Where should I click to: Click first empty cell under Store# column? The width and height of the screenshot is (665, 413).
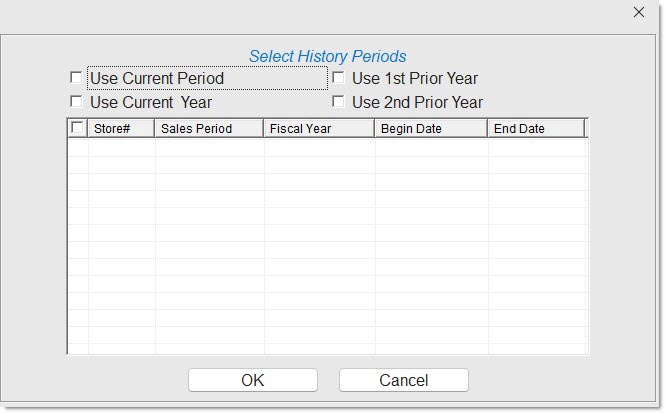pyautogui.click(x=121, y=147)
